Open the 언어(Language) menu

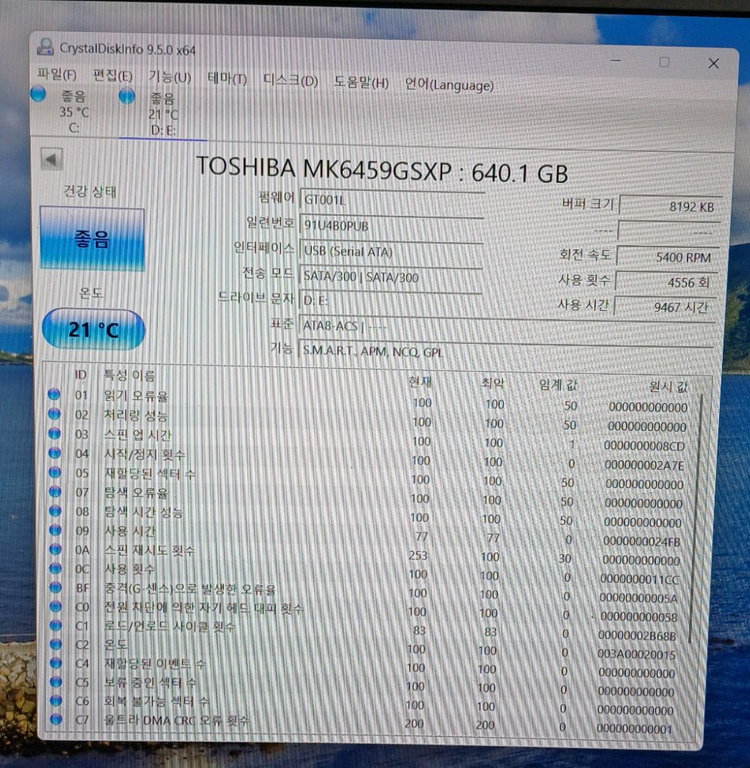pos(449,85)
